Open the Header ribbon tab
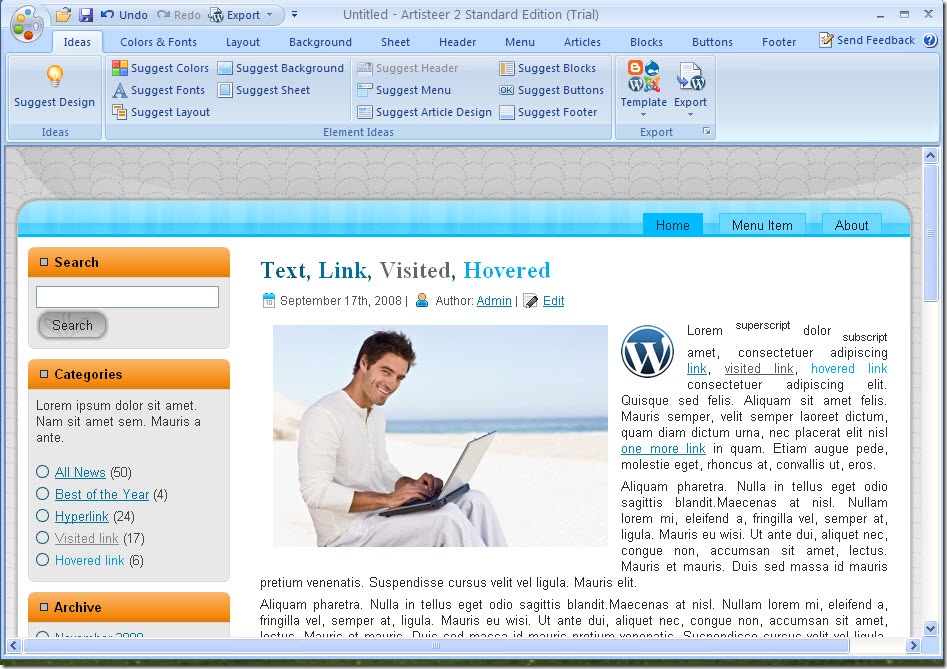Viewport: 947px width, 669px height. [x=457, y=42]
